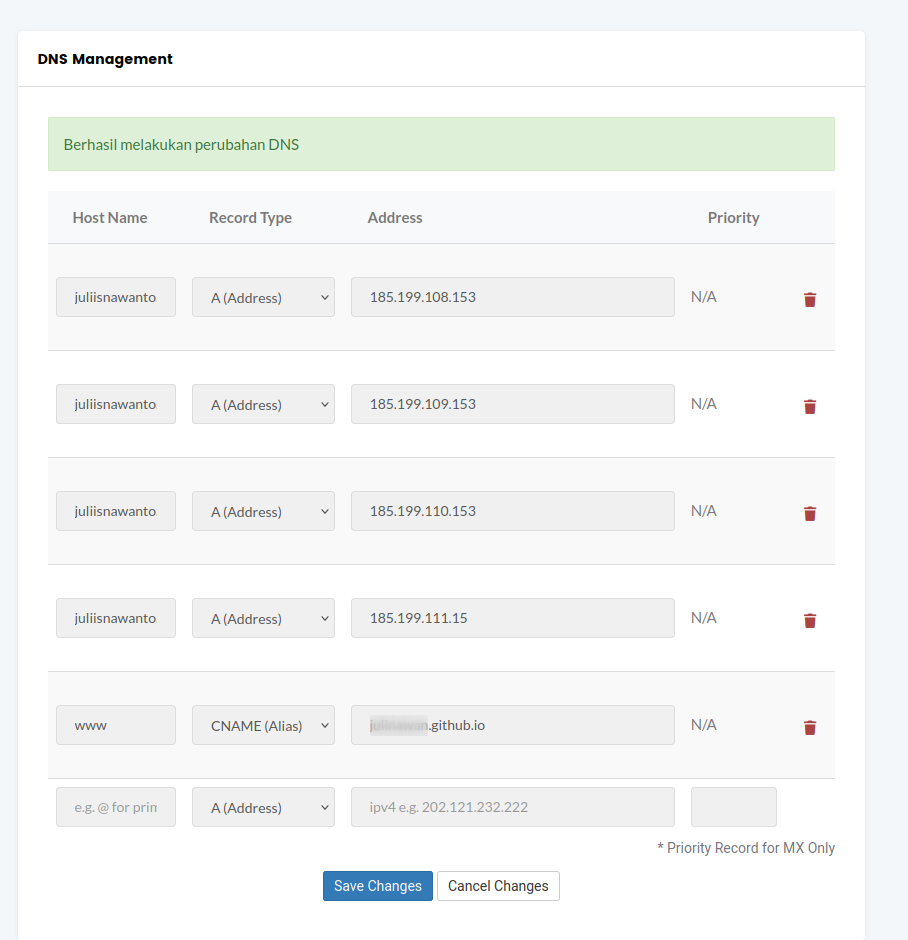The image size is (908, 940).
Task: Delete the 185.199.109.153 record via trash icon
Action: point(810,406)
